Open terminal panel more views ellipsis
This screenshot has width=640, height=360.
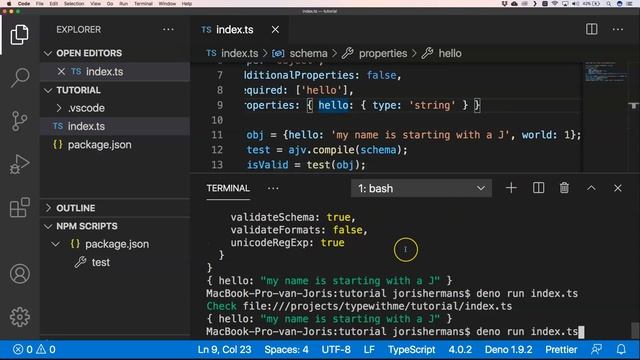coord(273,188)
